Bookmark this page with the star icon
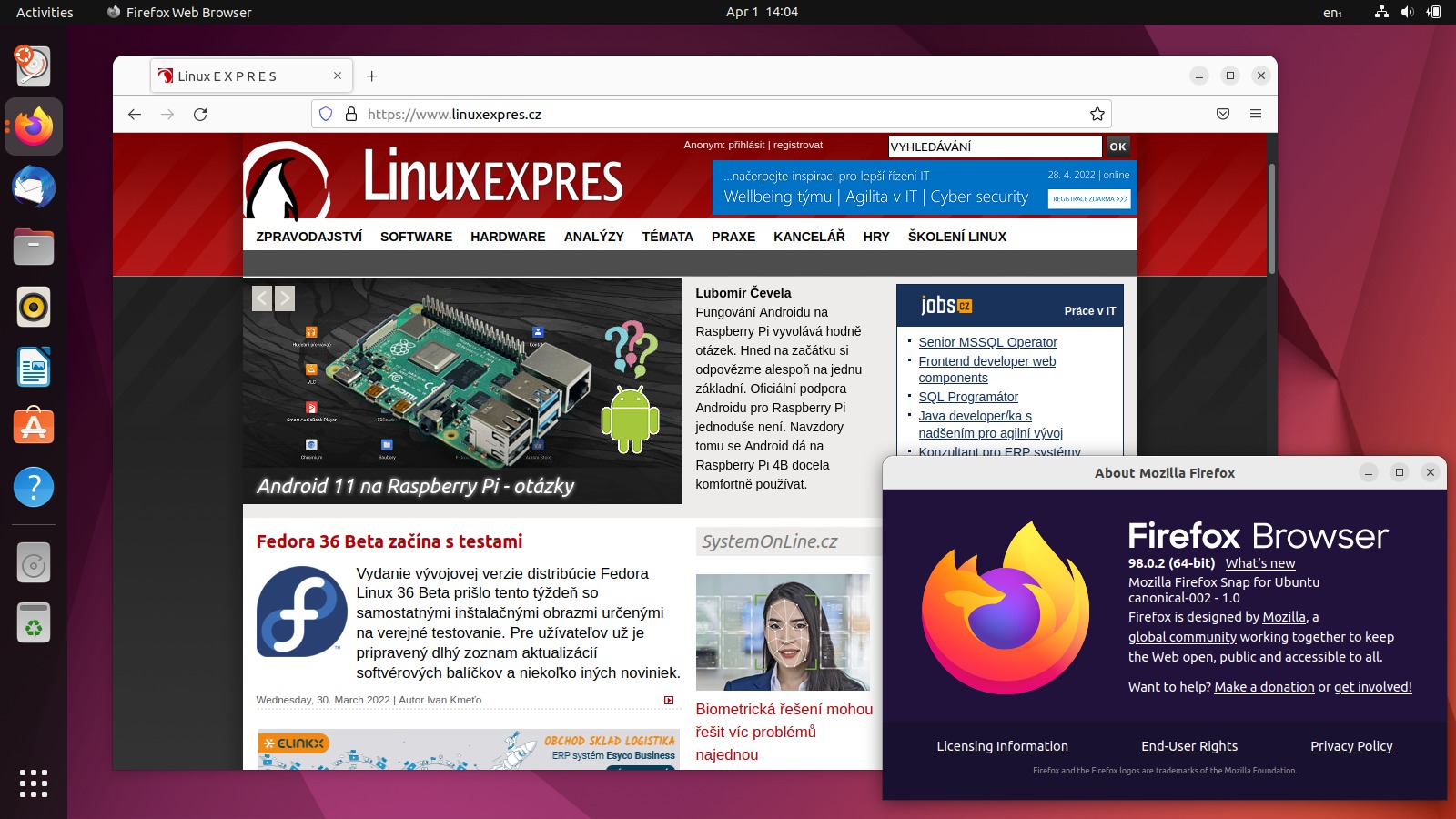The height and width of the screenshot is (819, 1456). point(1097,114)
